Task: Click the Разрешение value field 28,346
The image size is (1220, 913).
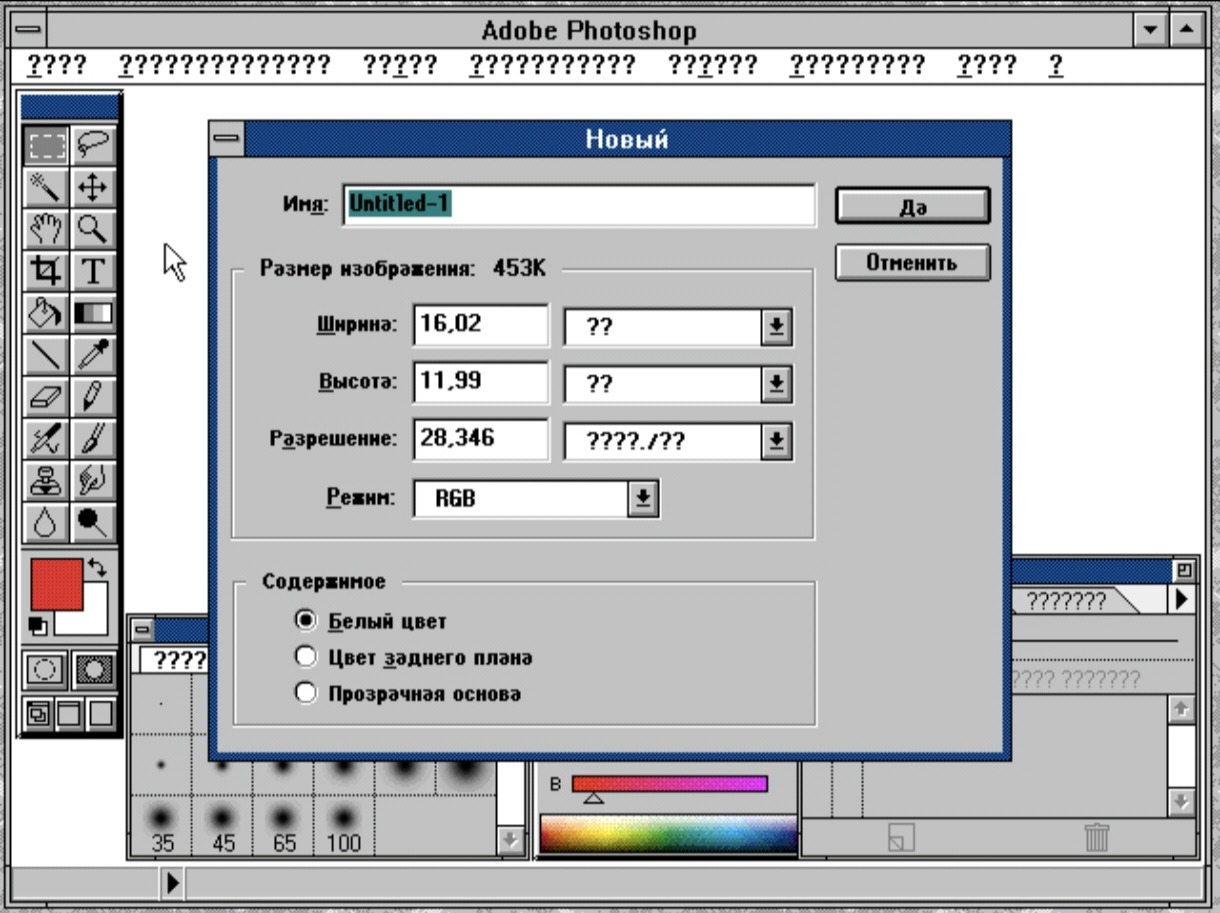Action: (481, 440)
